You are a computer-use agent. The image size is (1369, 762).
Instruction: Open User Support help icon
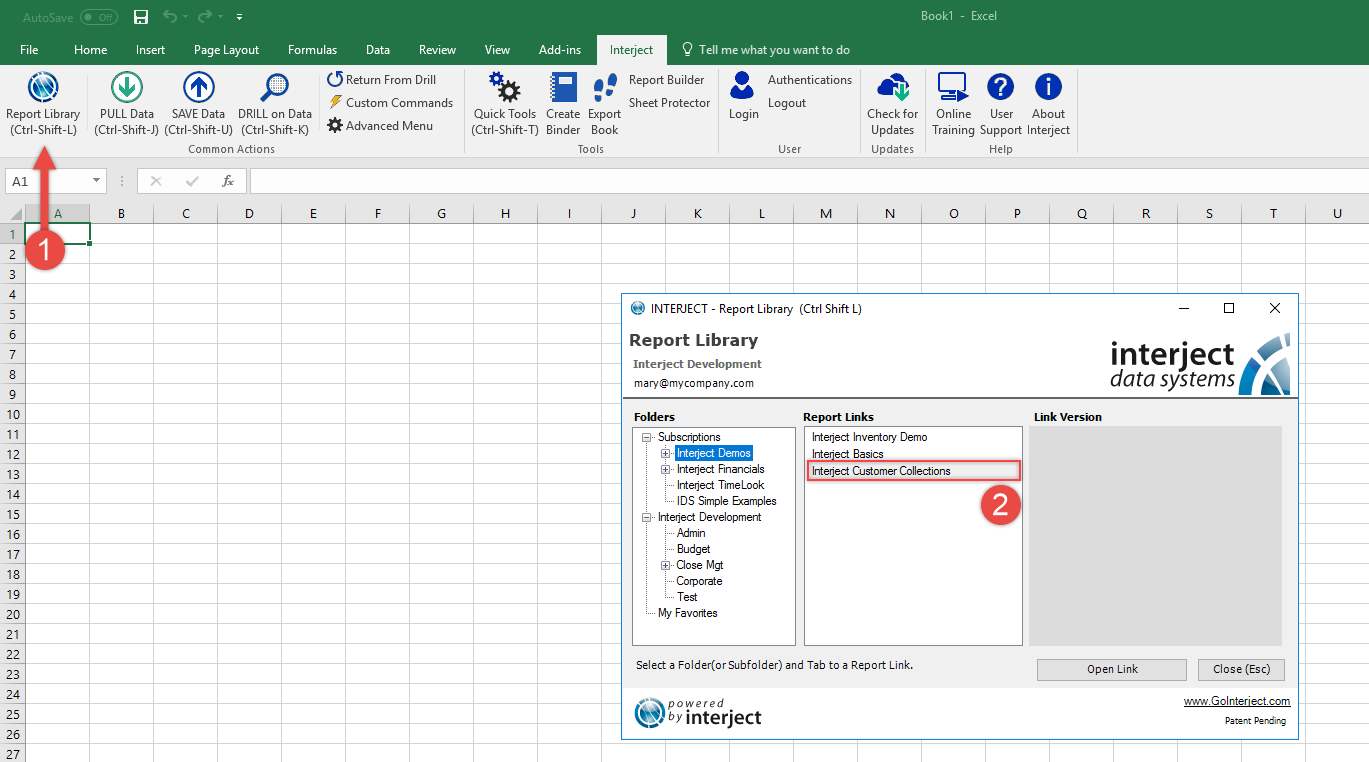pyautogui.click(x=1001, y=87)
